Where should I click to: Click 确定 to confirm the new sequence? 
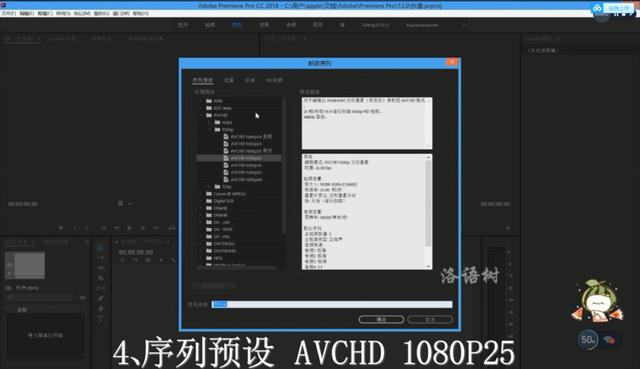tap(381, 320)
